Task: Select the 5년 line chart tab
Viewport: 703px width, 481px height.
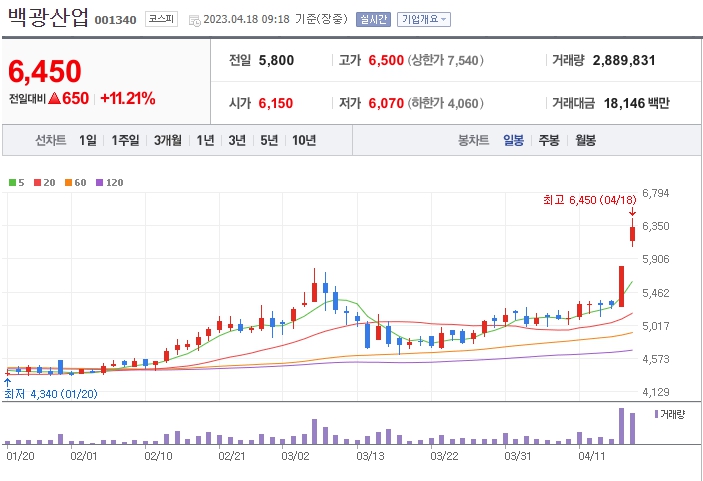Action: (269, 140)
